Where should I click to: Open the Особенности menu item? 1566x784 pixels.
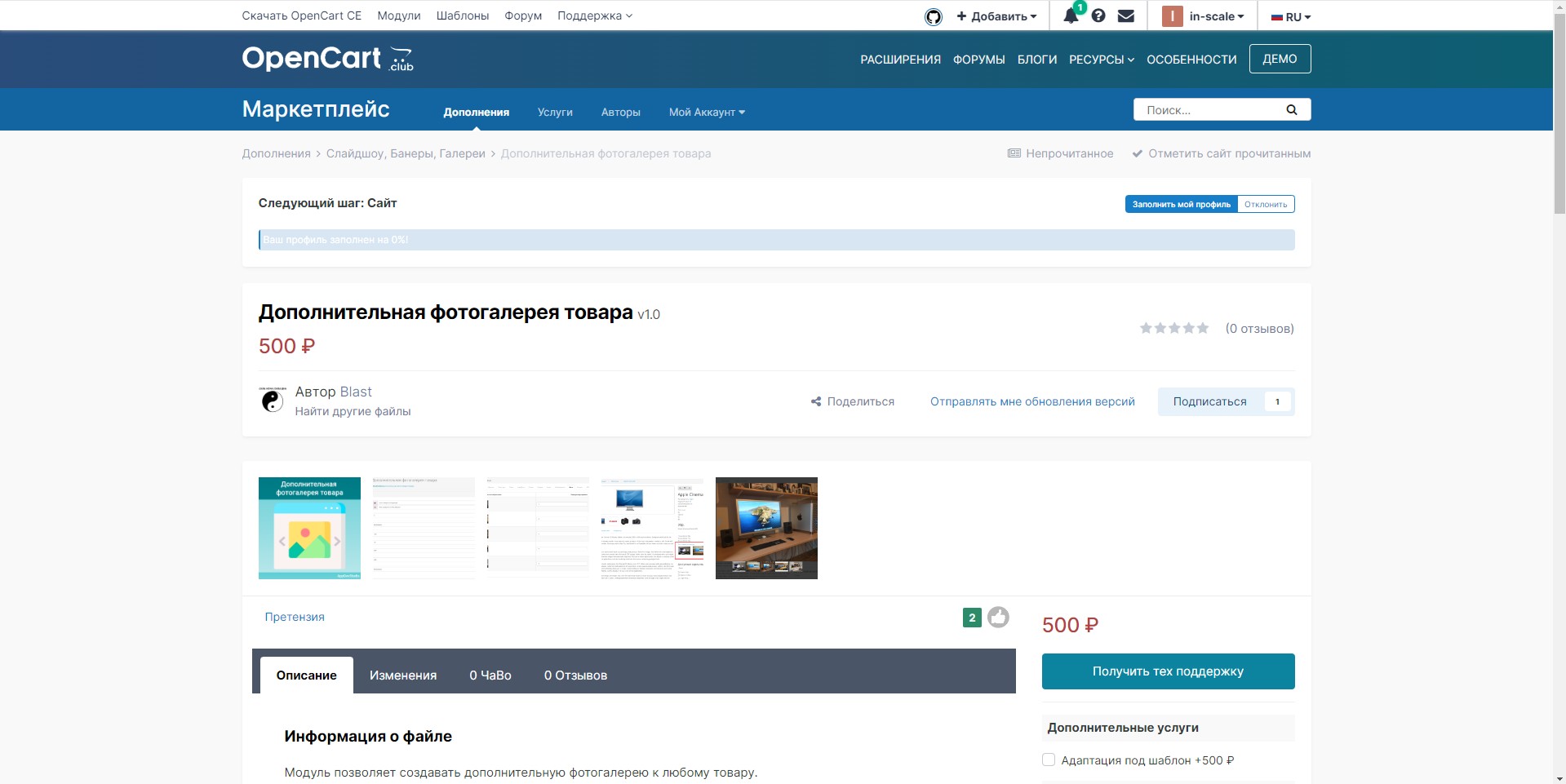[x=1191, y=60]
